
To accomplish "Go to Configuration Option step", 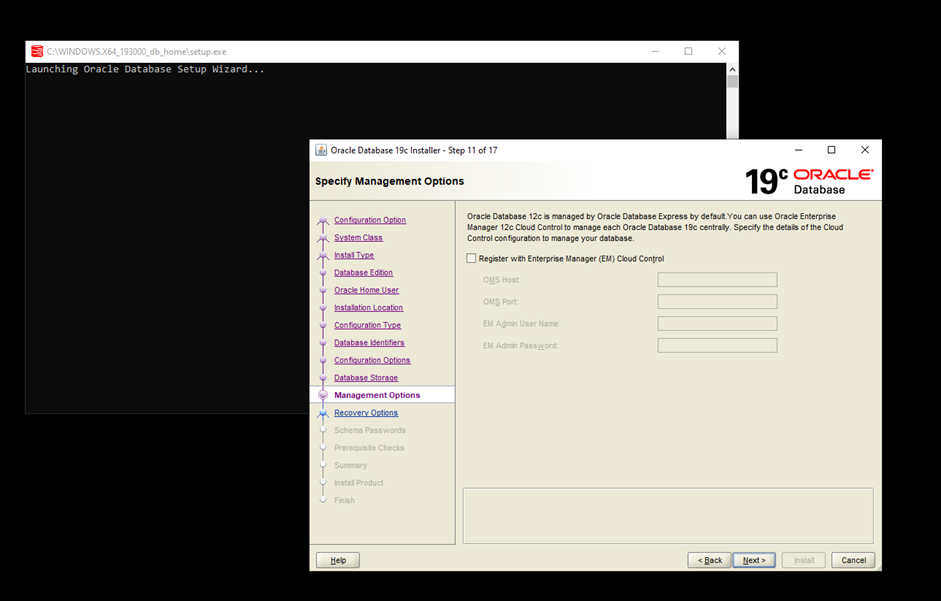I will pyautogui.click(x=370, y=220).
